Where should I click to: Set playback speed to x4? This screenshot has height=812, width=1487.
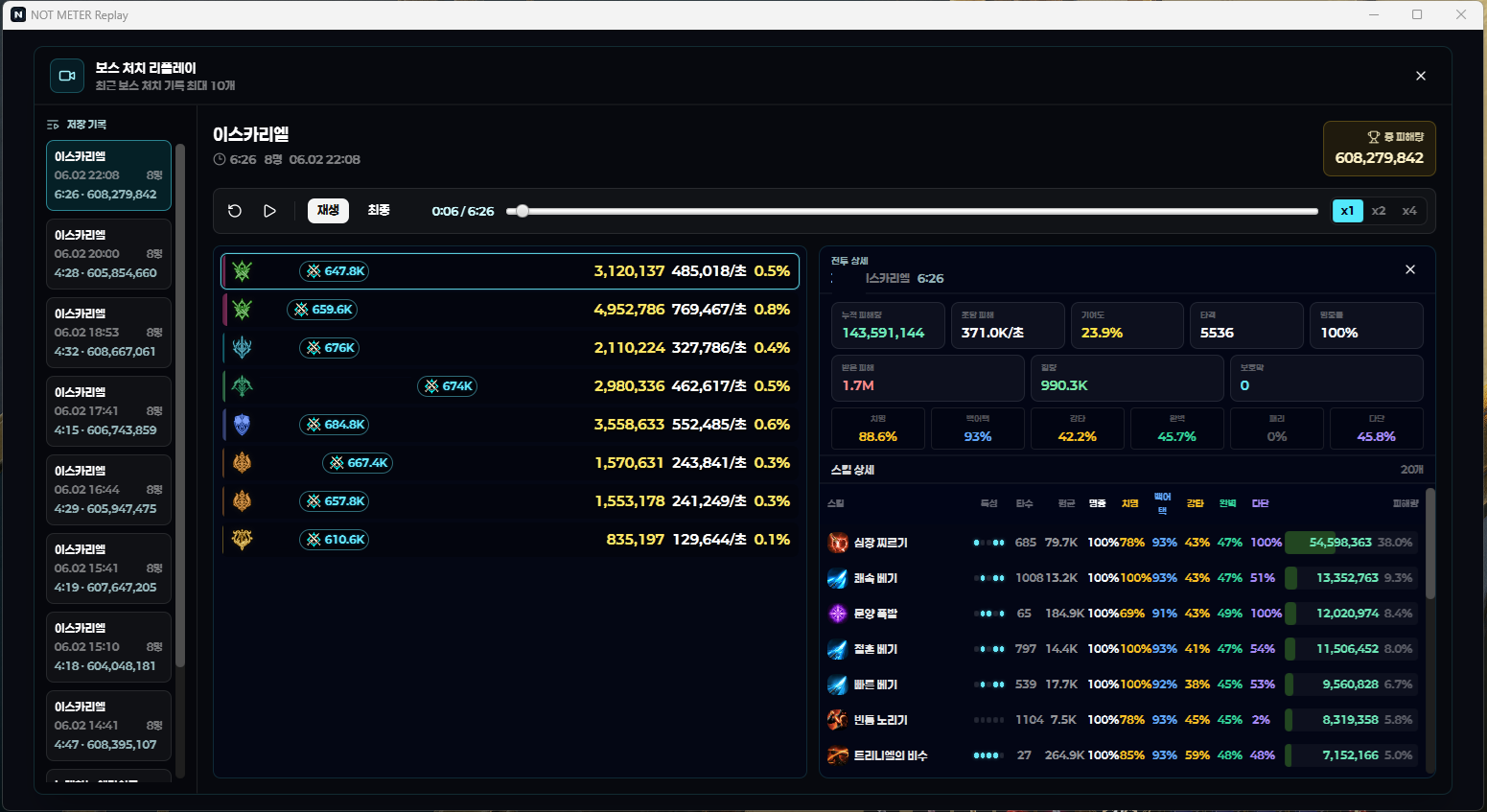(1409, 211)
